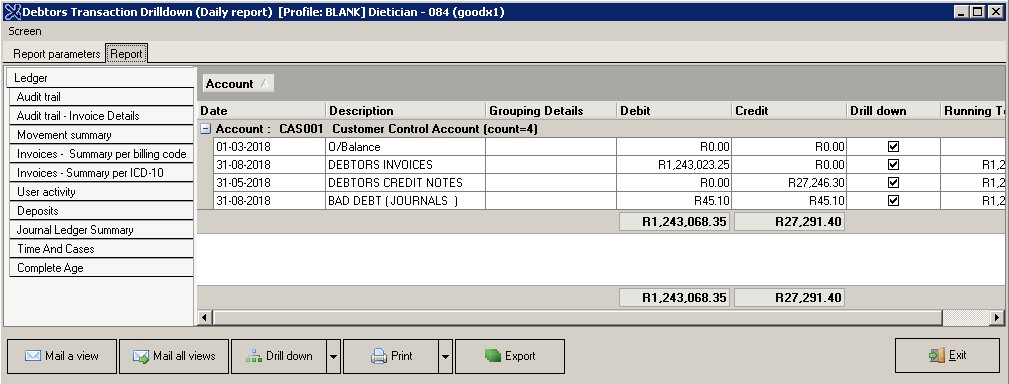Select the DEBTORS INVOICES description cell

click(x=406, y=165)
